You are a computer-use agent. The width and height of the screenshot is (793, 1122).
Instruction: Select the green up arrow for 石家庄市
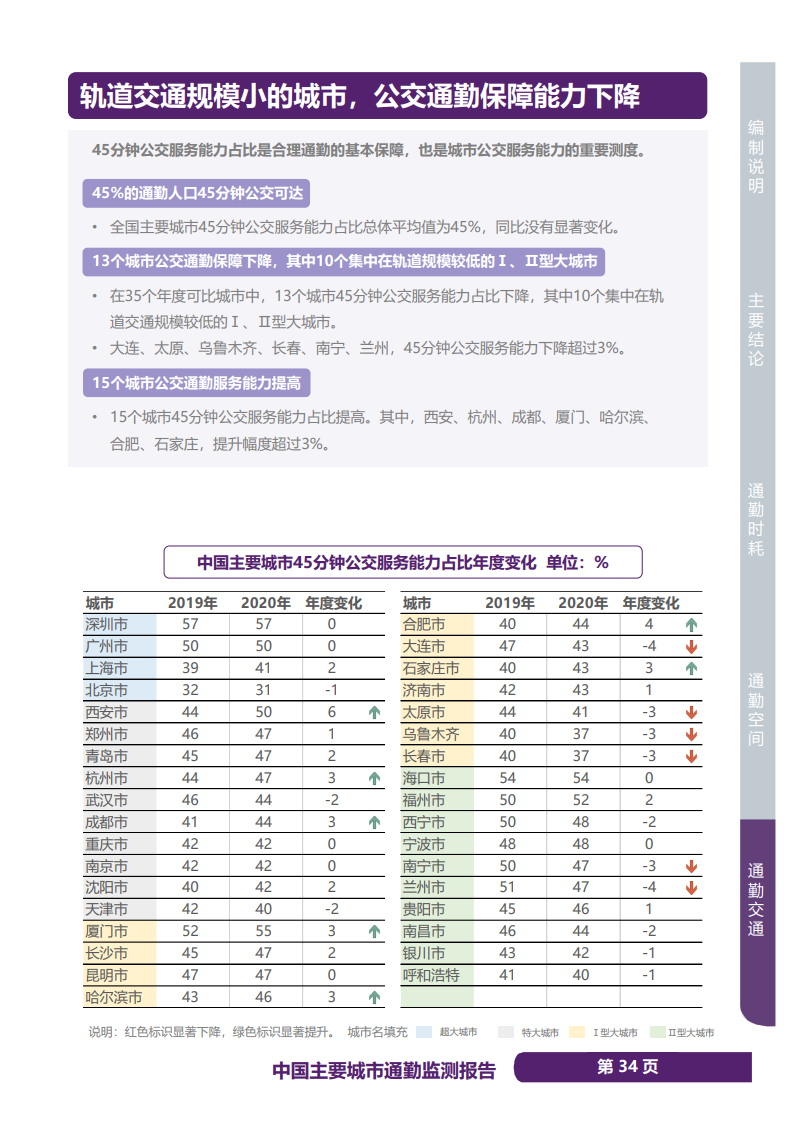tap(691, 668)
